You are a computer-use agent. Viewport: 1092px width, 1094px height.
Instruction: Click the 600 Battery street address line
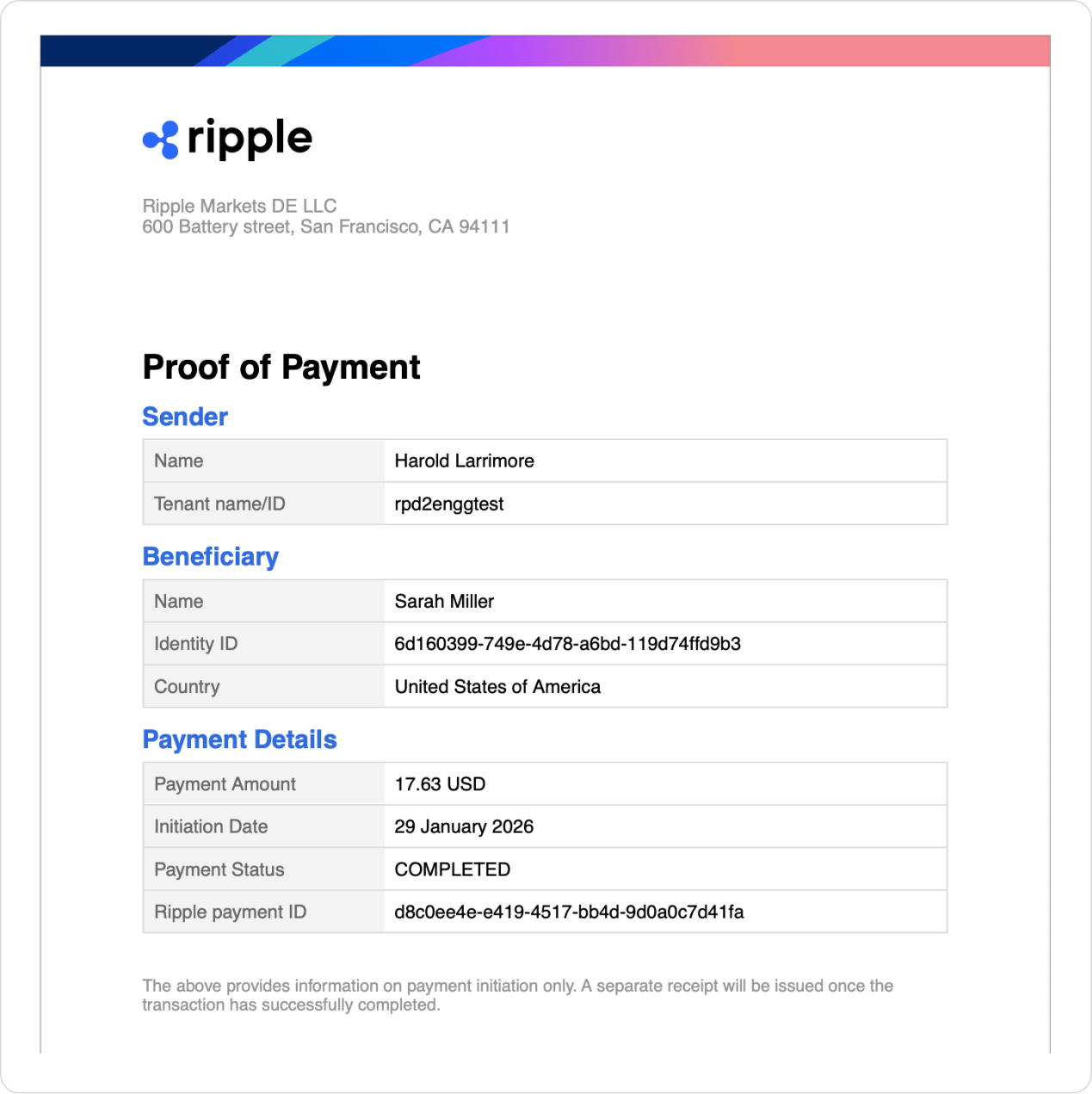point(325,227)
